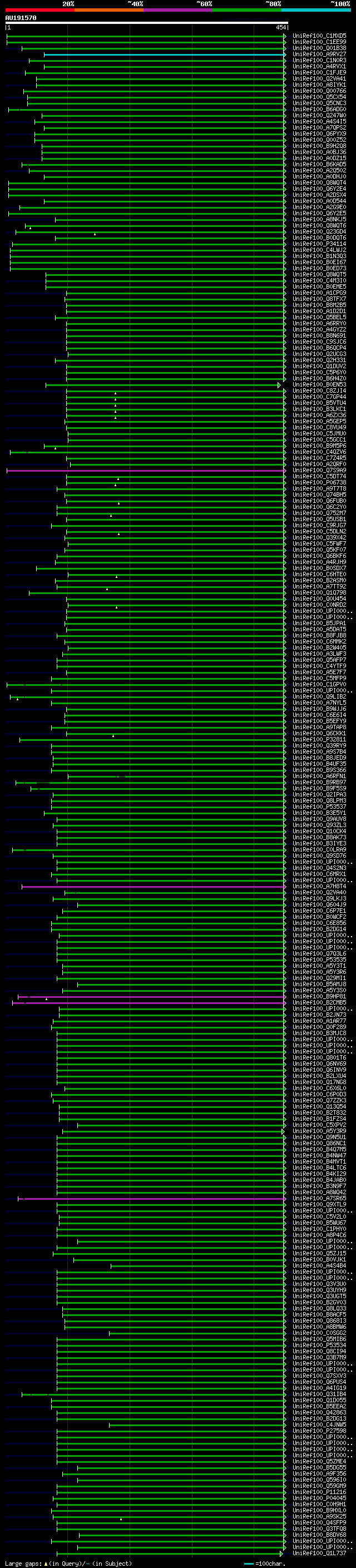The height and width of the screenshot is (1568, 356).
Task: Open the UniRef100_A9RV27 hit label
Action: point(319,54)
